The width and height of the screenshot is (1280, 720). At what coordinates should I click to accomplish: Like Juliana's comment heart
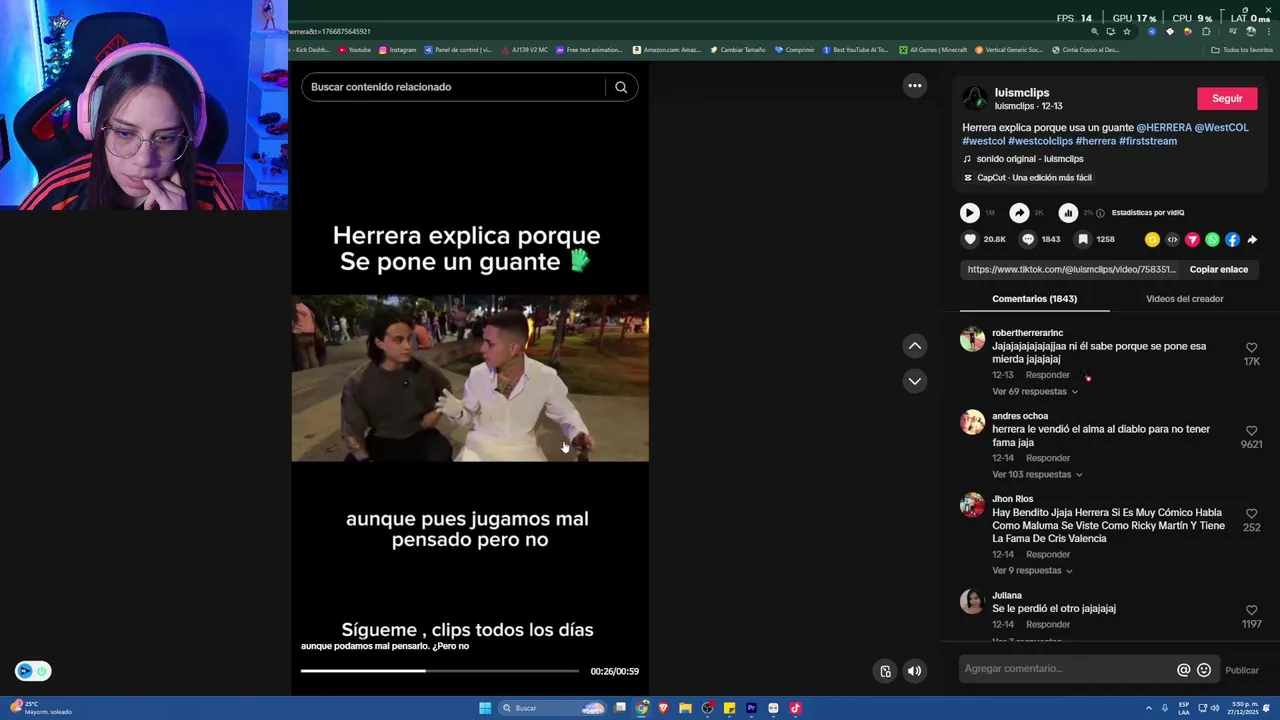coord(1251,610)
